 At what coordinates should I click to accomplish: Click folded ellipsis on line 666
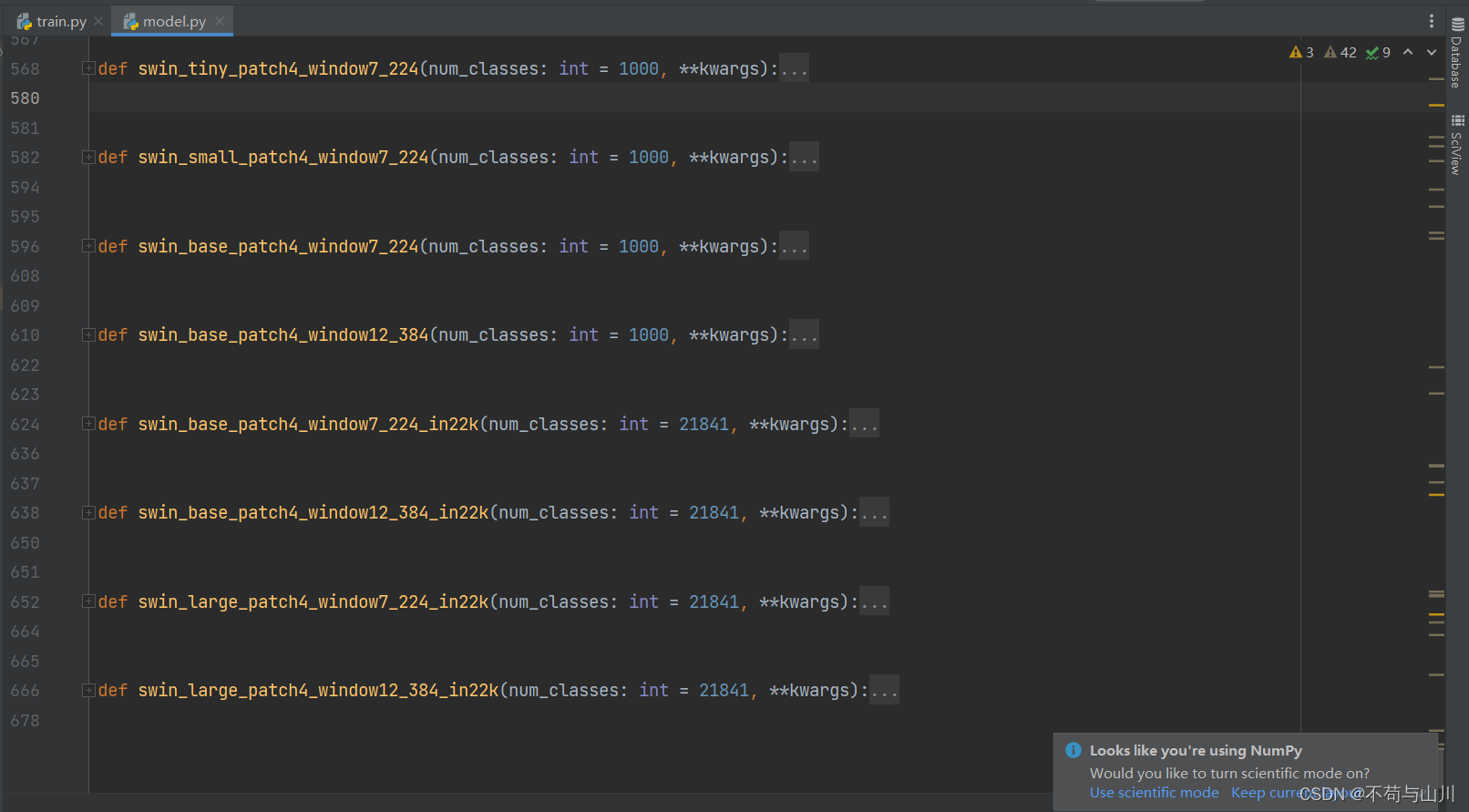coord(884,690)
